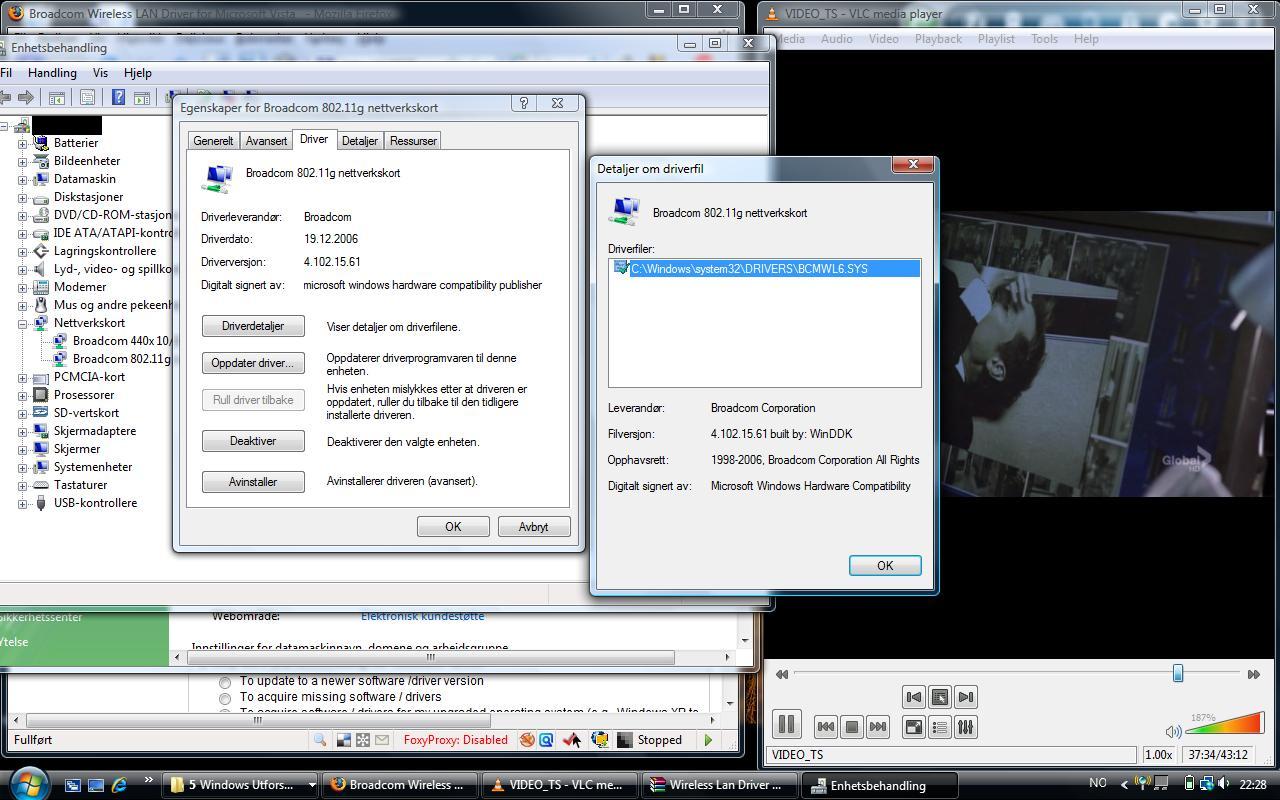This screenshot has height=800, width=1280.
Task: Select 'To acquire missing software / drivers' radio
Action: click(225, 698)
